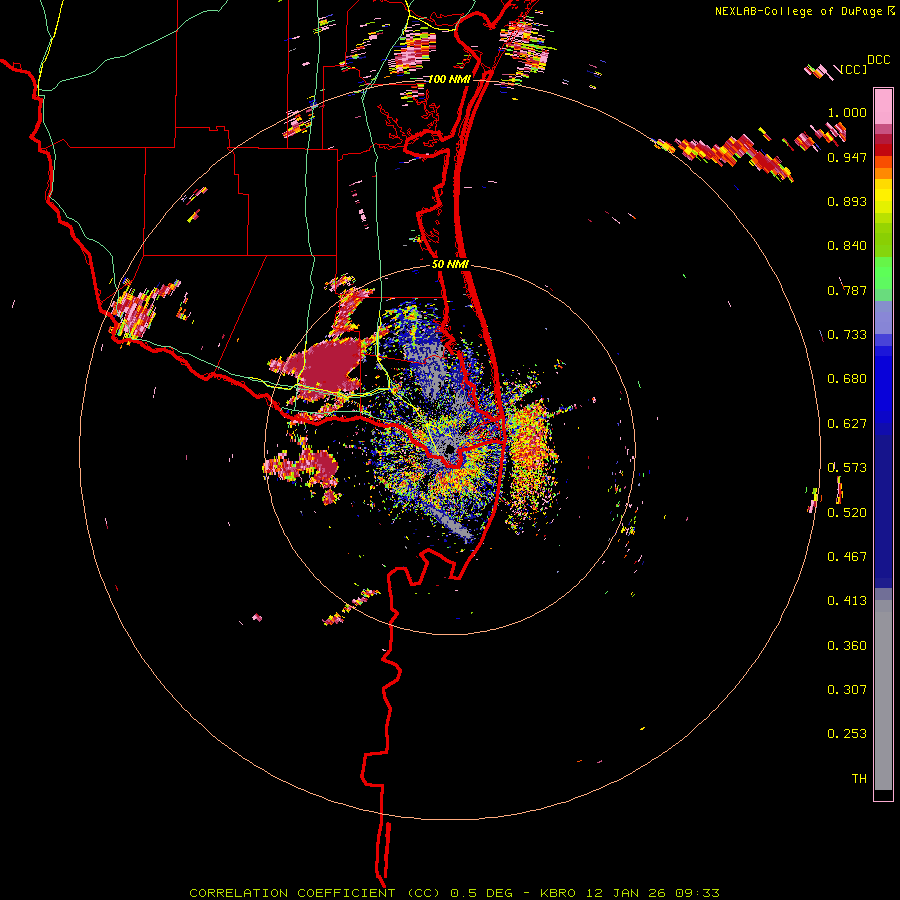Click the 0.787 legend value
Screen dimensions: 900x900
pos(847,290)
